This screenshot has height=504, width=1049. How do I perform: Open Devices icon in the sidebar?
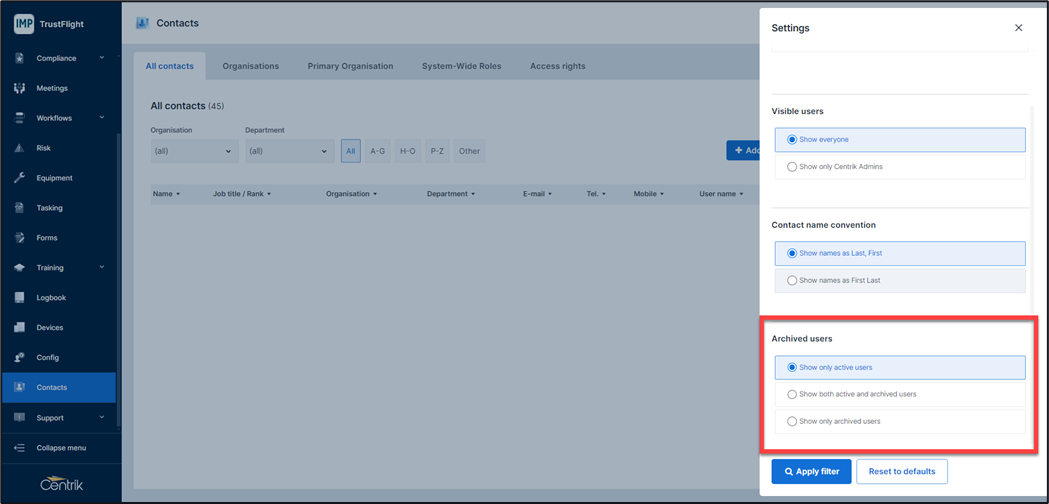[19, 328]
